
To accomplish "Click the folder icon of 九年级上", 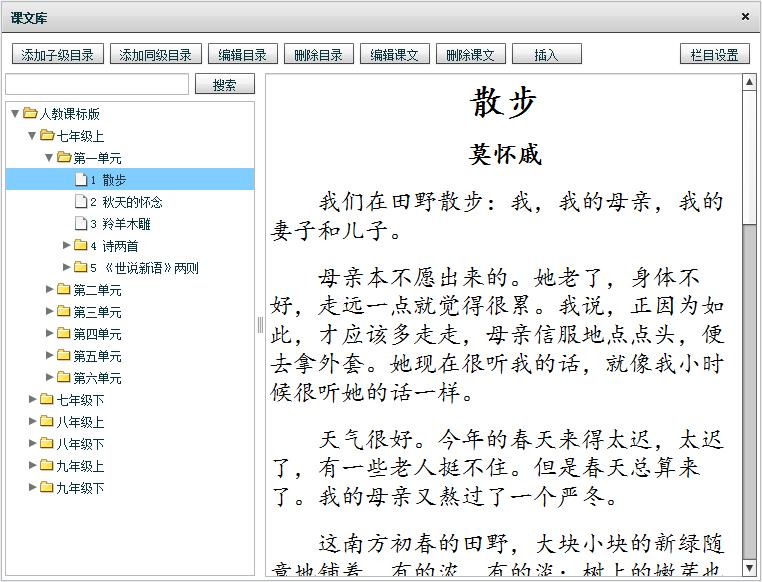I will [x=47, y=466].
